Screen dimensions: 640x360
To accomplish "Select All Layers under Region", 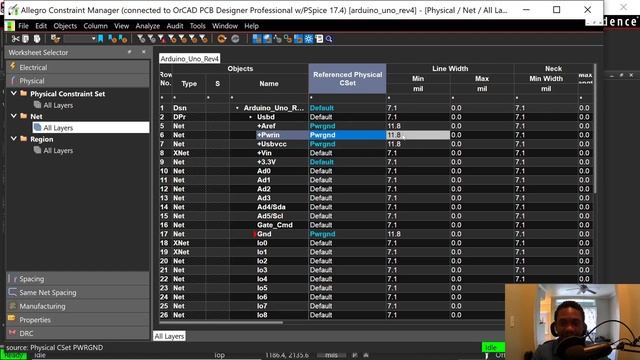I will (x=58, y=151).
